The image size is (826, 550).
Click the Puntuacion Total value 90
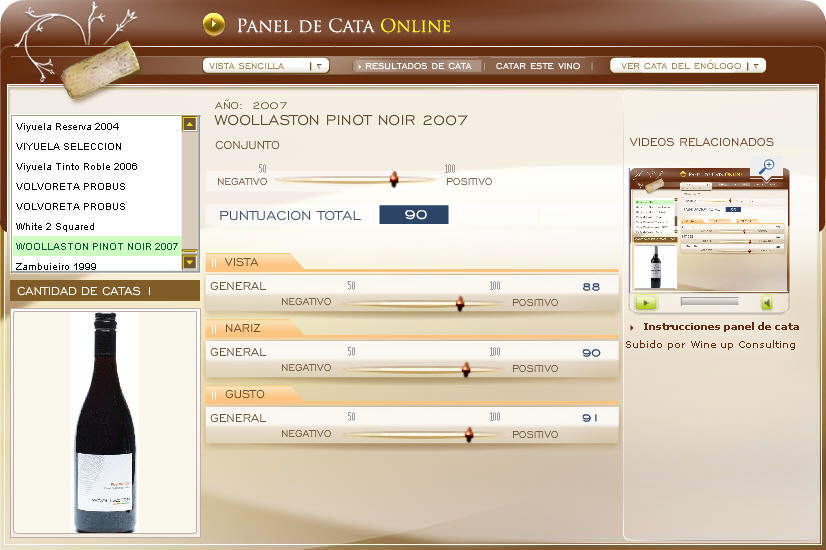click(414, 214)
